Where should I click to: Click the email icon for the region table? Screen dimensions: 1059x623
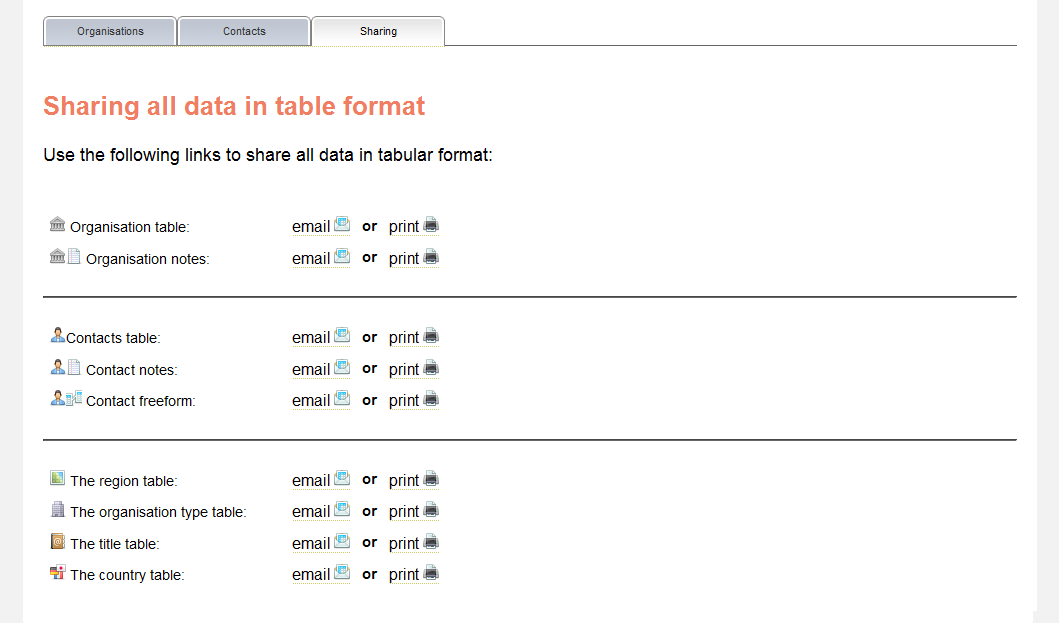click(x=342, y=479)
